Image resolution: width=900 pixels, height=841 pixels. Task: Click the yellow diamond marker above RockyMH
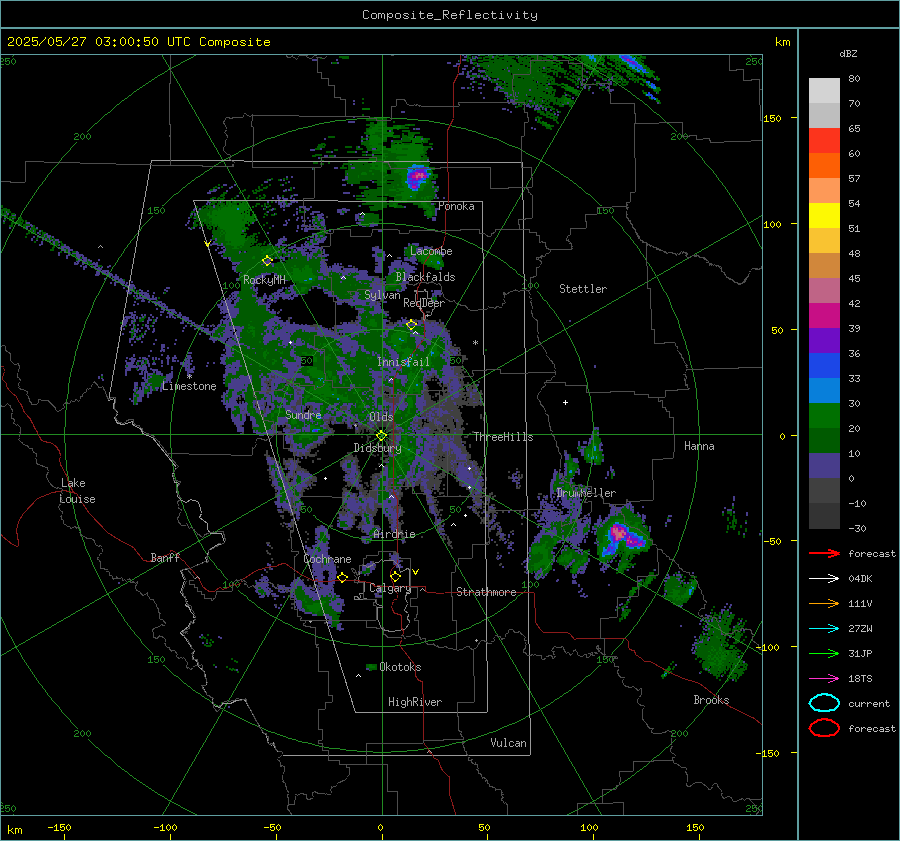(x=267, y=261)
